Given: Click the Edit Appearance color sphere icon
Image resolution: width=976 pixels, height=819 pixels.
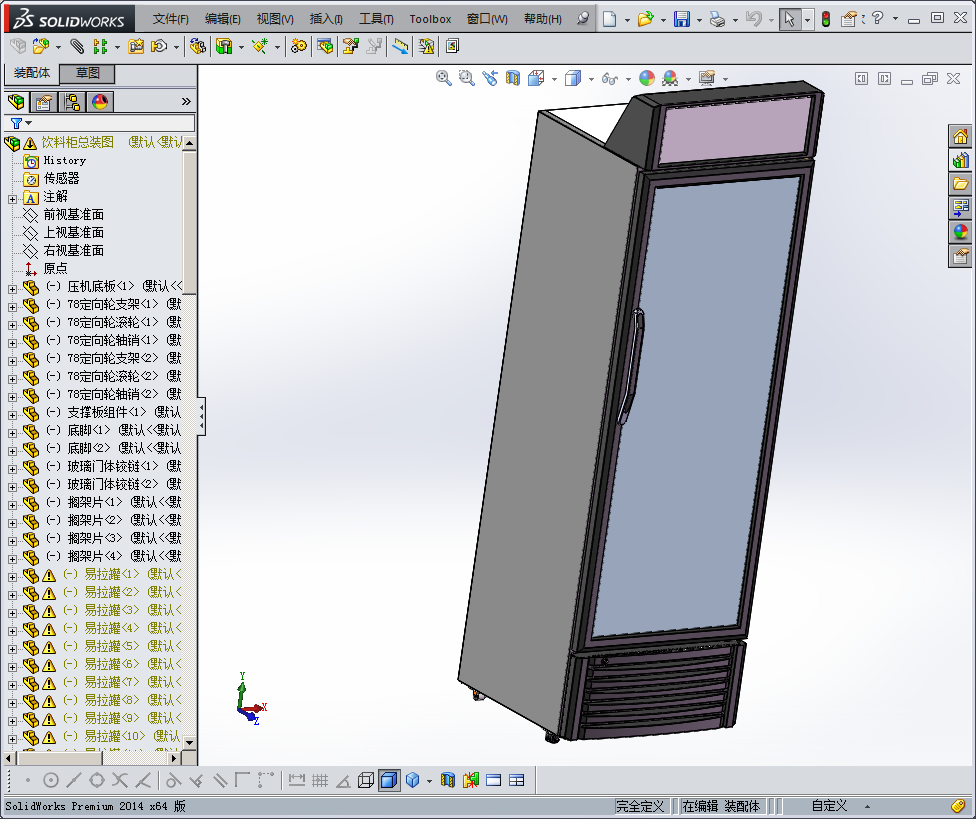Looking at the screenshot, I should pos(647,78).
